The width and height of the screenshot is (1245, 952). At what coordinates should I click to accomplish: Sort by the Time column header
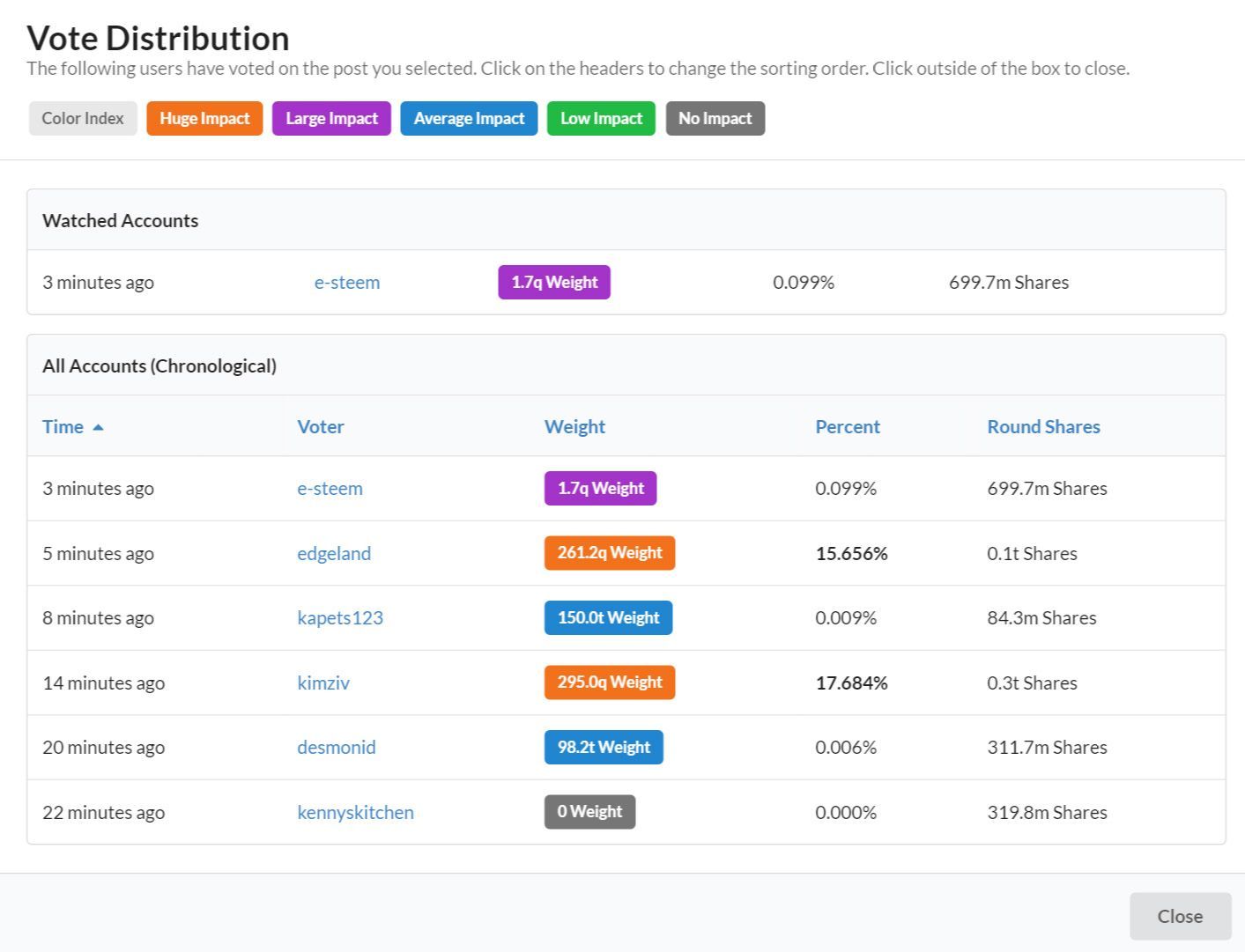coord(63,426)
